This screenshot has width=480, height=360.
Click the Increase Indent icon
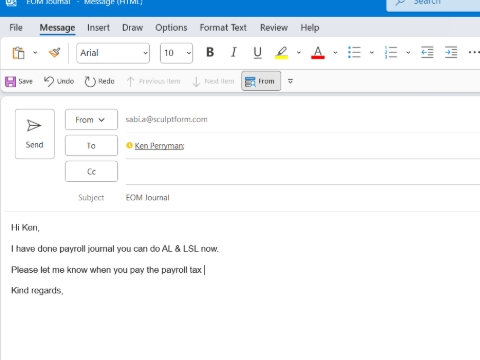coord(451,52)
